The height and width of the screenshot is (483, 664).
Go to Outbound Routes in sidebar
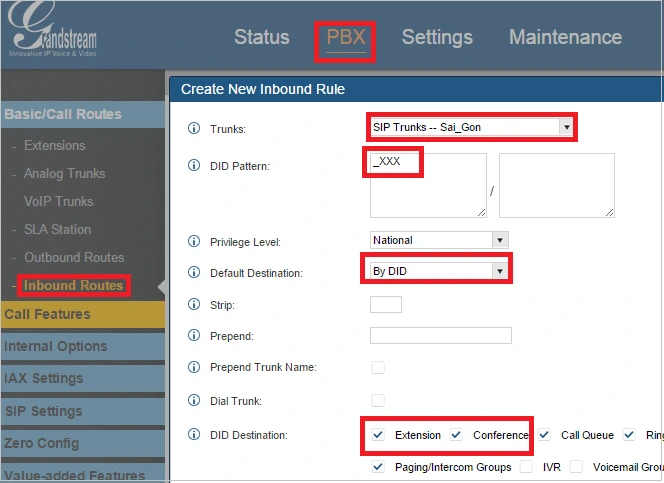tap(74, 257)
